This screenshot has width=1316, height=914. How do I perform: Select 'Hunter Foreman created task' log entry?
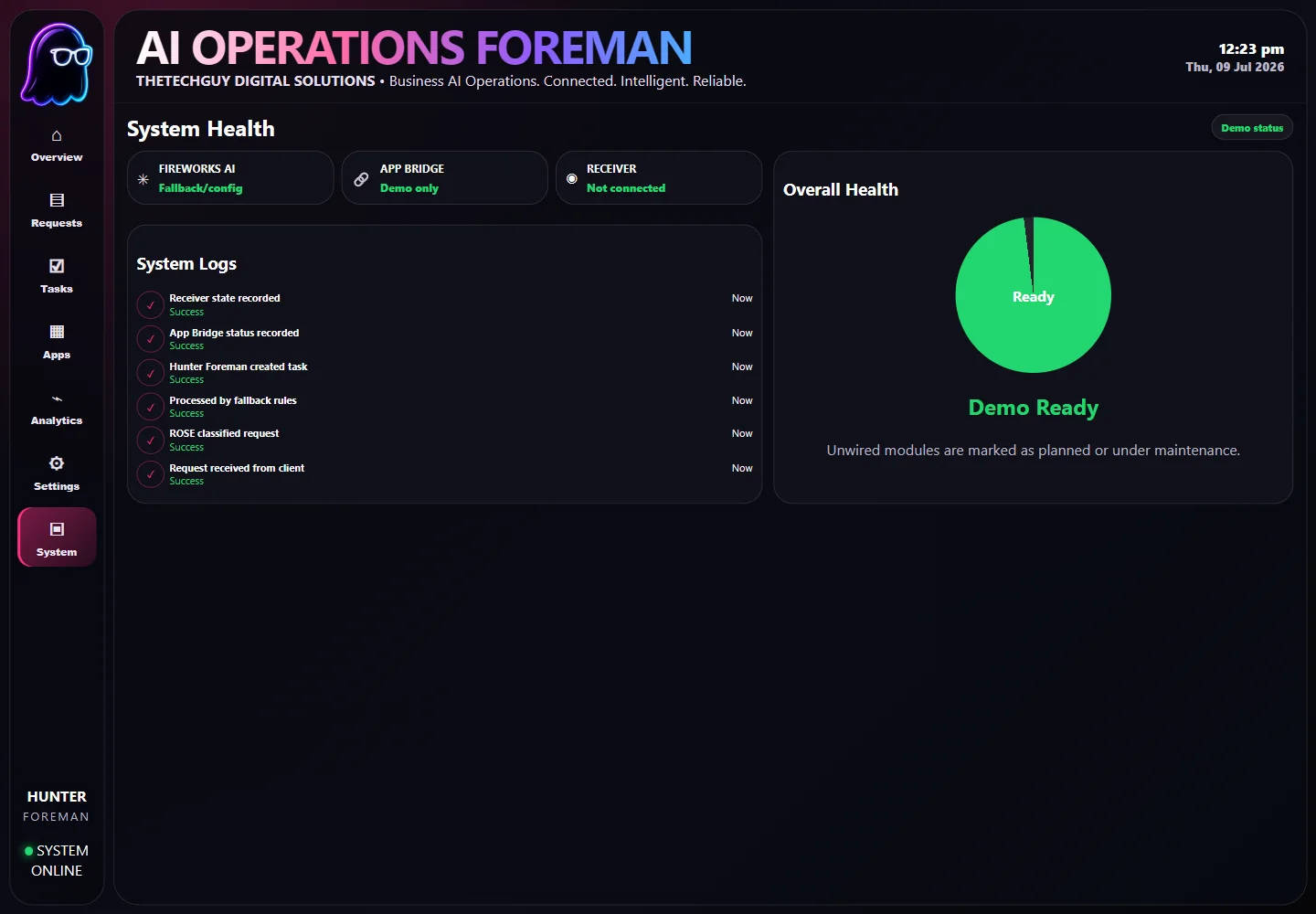coord(444,373)
